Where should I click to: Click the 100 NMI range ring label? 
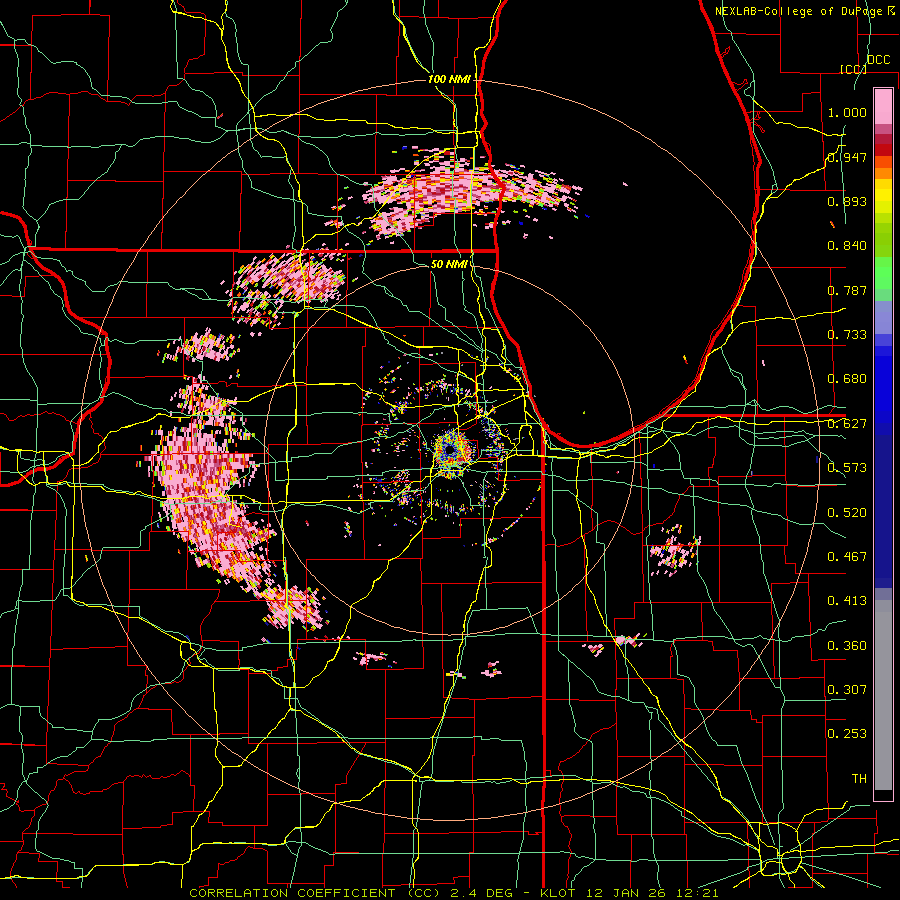pyautogui.click(x=449, y=79)
